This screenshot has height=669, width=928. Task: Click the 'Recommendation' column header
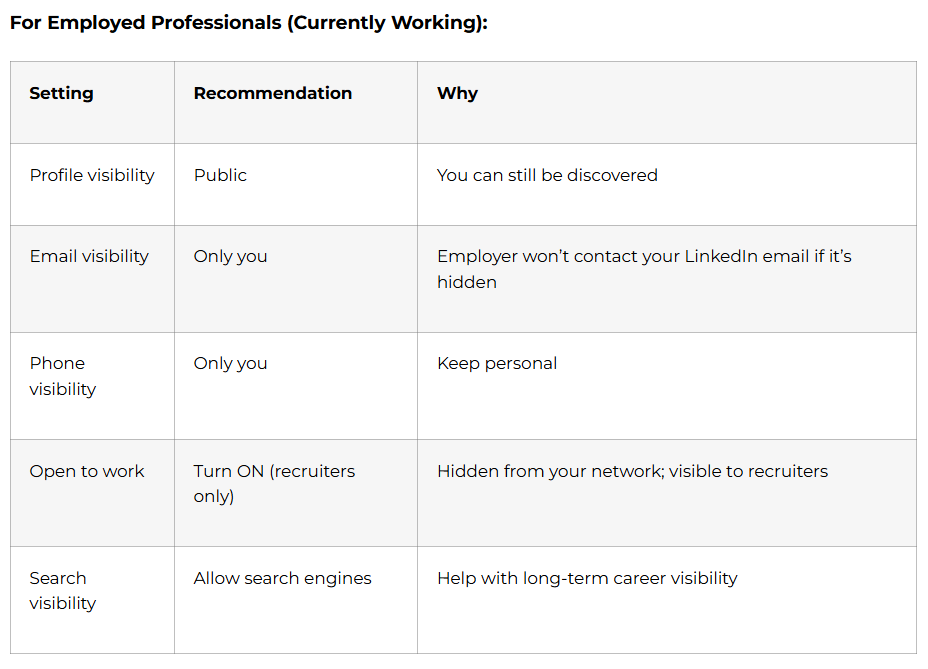(272, 93)
